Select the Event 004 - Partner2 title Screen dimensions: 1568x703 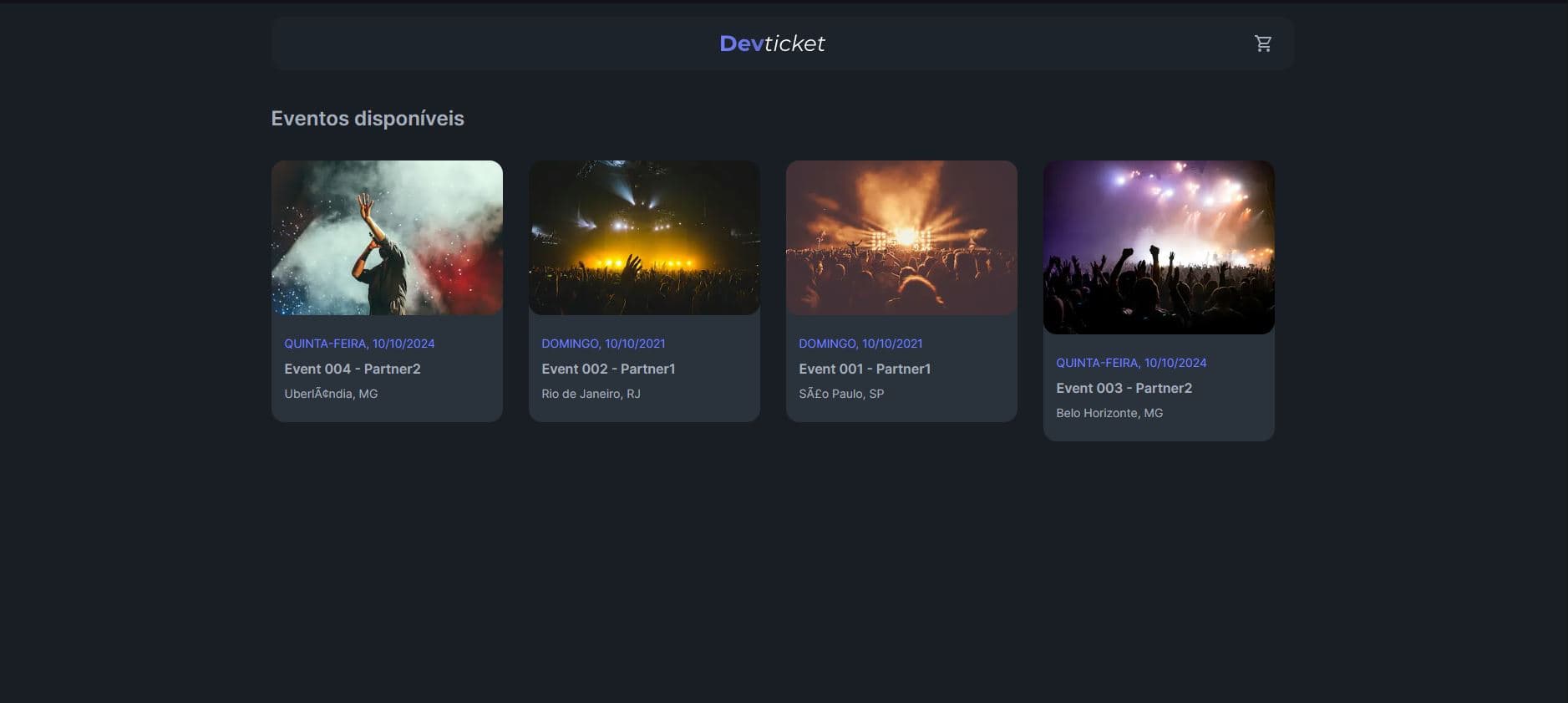pyautogui.click(x=353, y=369)
